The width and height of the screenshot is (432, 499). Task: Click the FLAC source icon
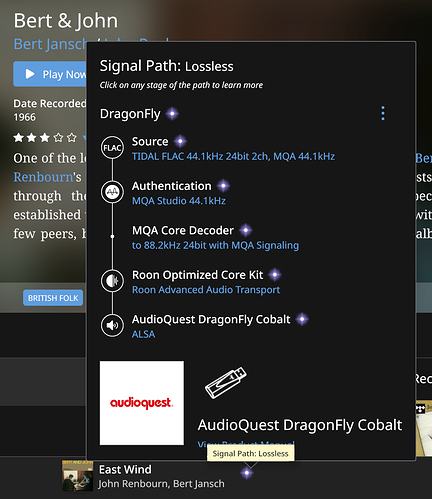(x=112, y=147)
